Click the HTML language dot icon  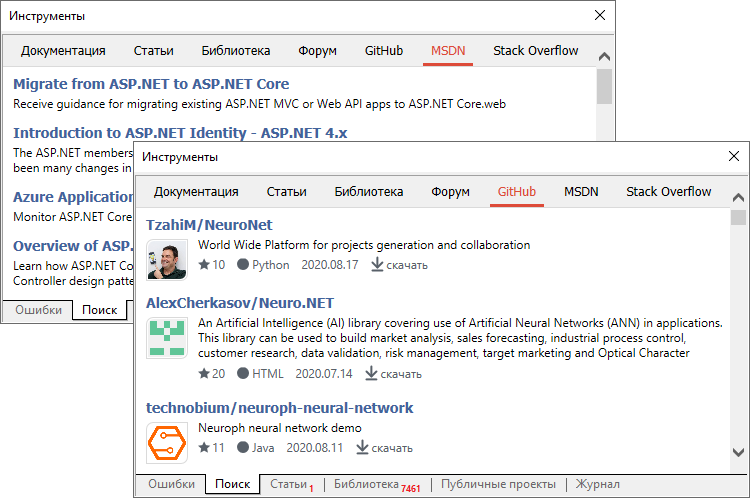coord(243,373)
